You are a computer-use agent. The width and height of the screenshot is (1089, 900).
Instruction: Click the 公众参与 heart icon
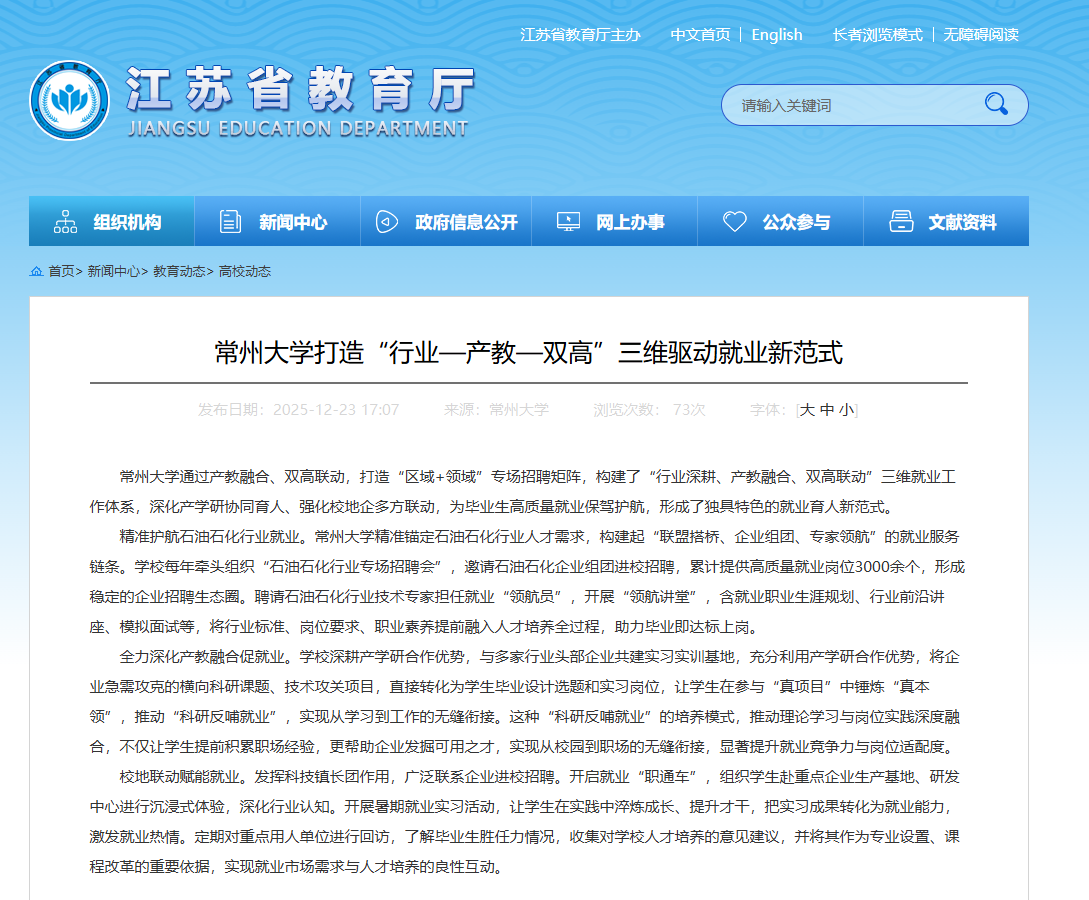point(735,222)
